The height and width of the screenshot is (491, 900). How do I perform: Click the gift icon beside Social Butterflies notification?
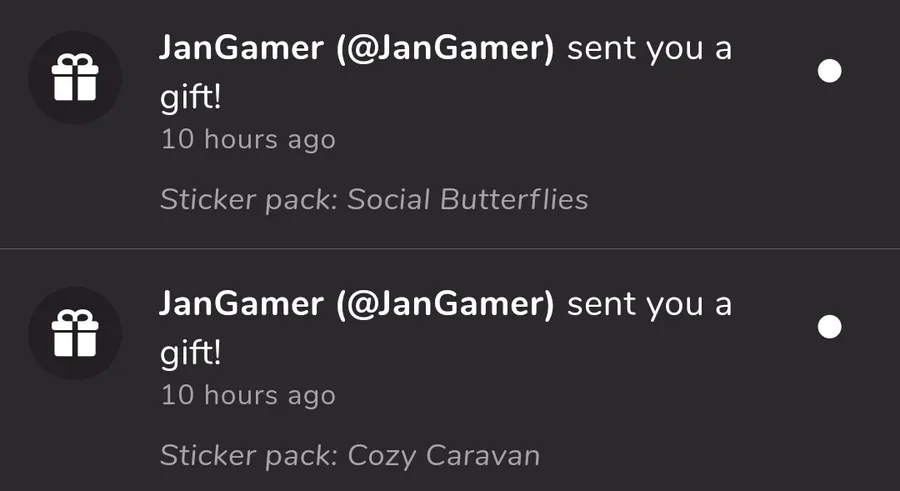pos(75,77)
